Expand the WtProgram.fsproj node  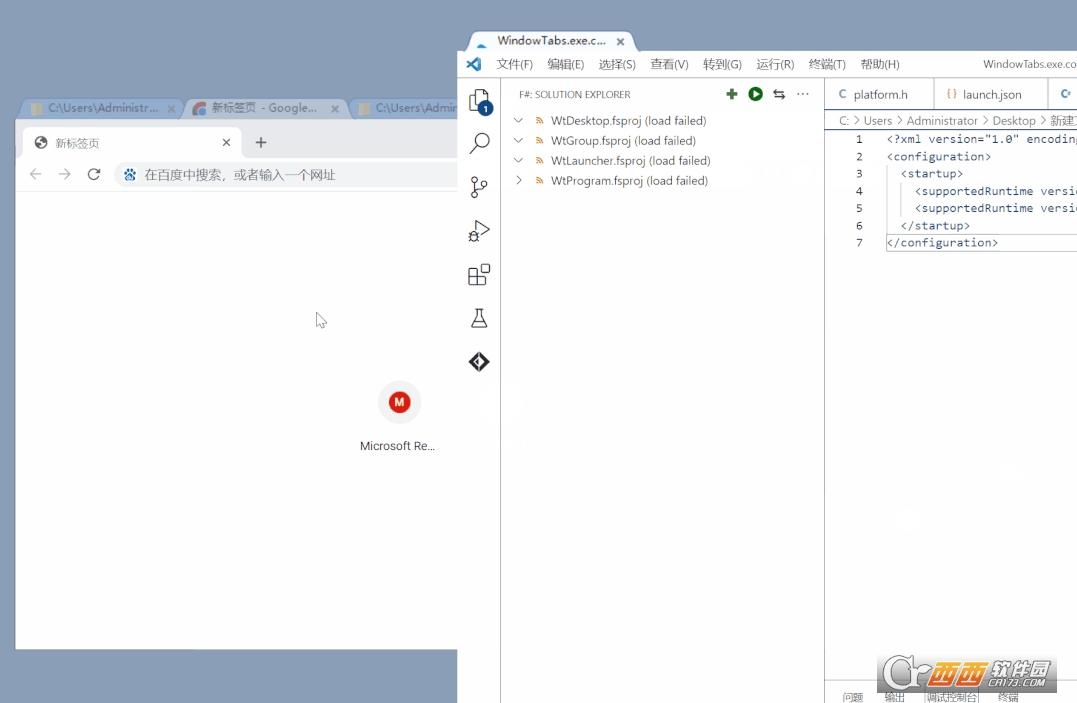coord(519,180)
